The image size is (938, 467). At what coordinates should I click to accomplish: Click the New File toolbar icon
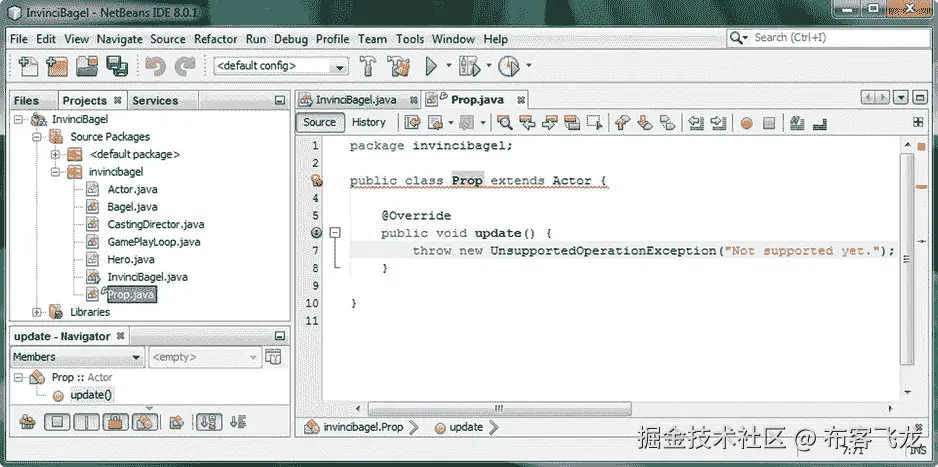click(28, 66)
